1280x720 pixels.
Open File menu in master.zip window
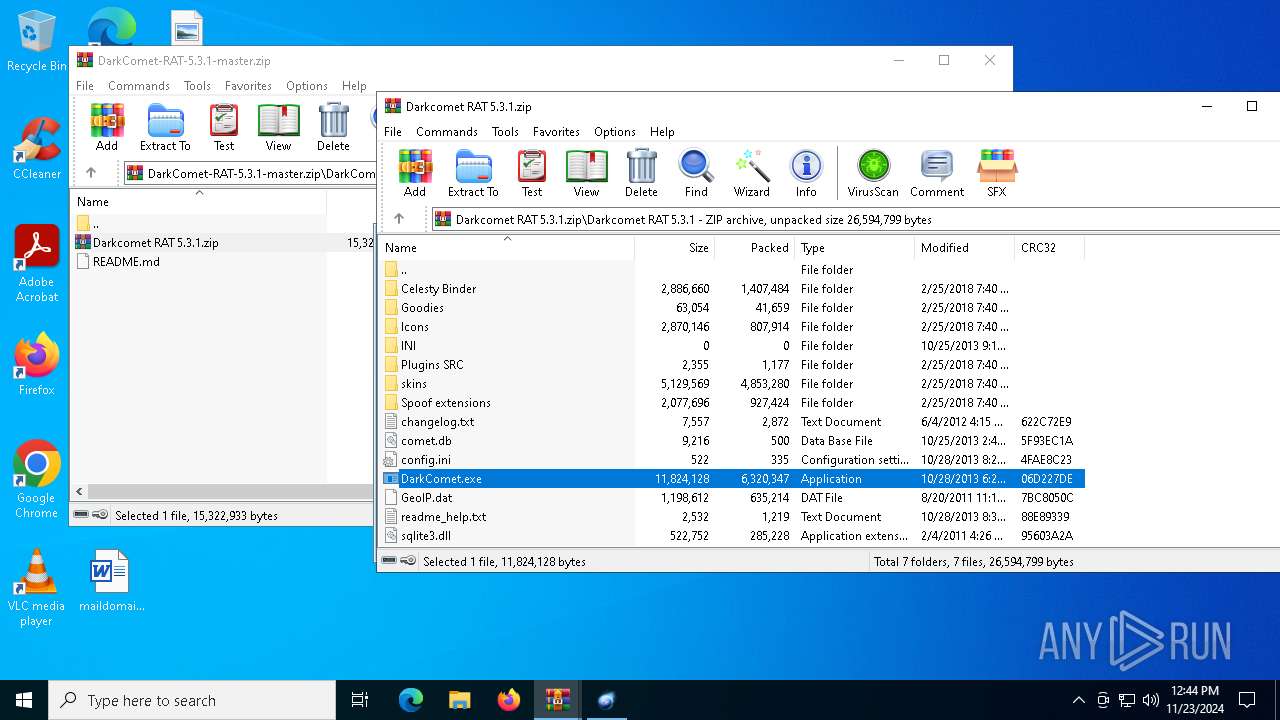tap(85, 86)
